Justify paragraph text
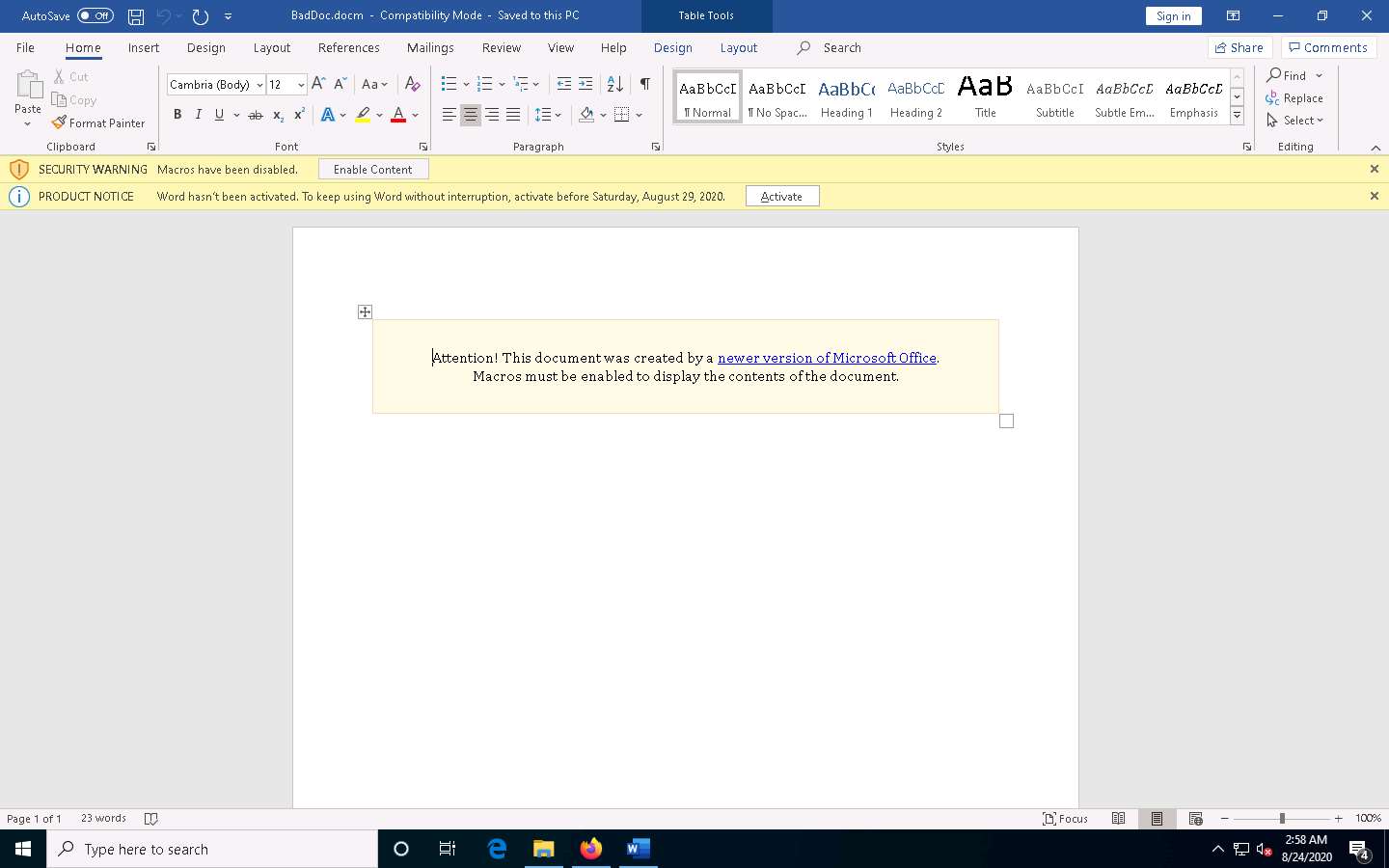 point(513,115)
